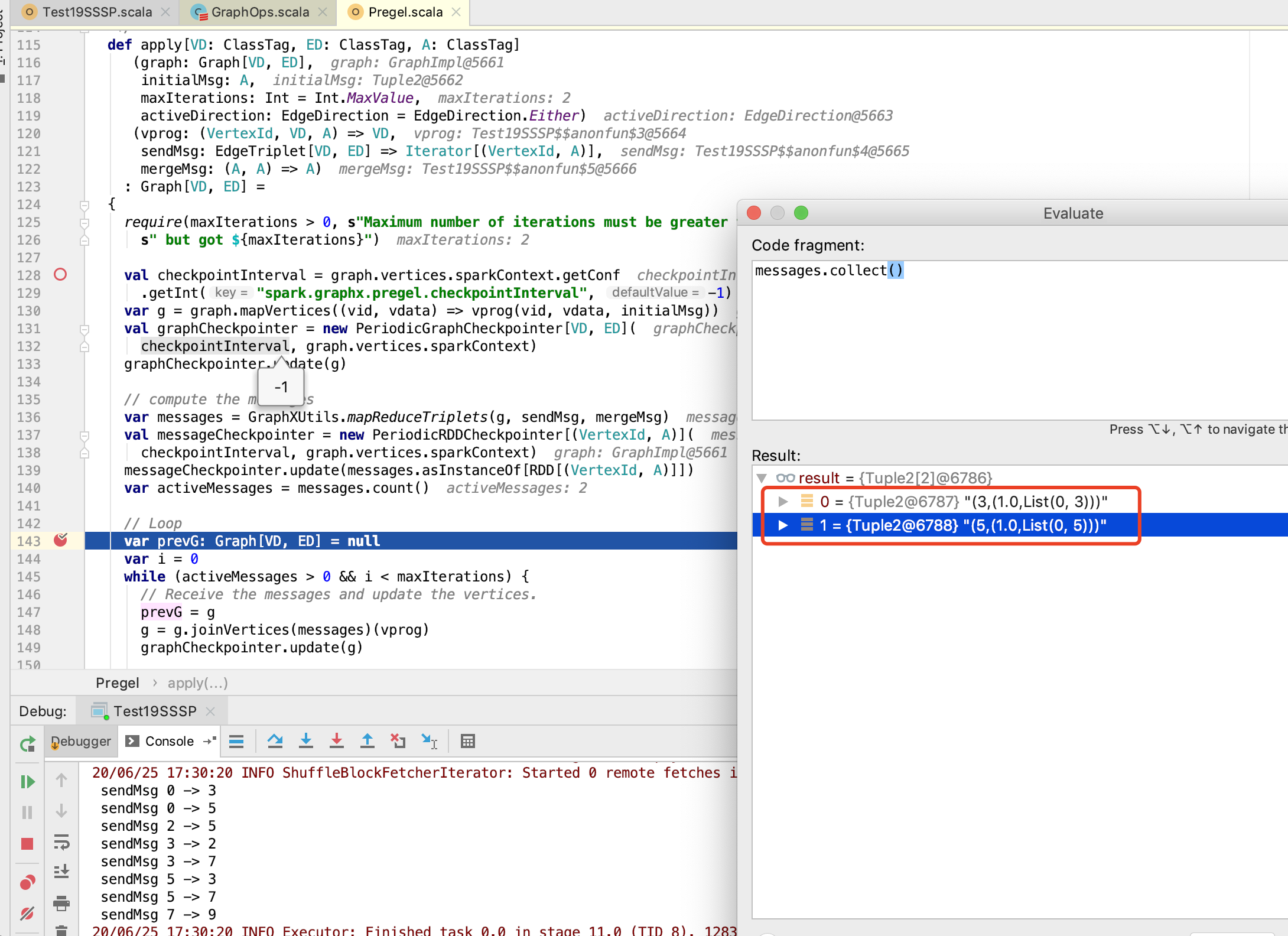Image resolution: width=1288 pixels, height=936 pixels.
Task: Step over the current line
Action: (275, 741)
